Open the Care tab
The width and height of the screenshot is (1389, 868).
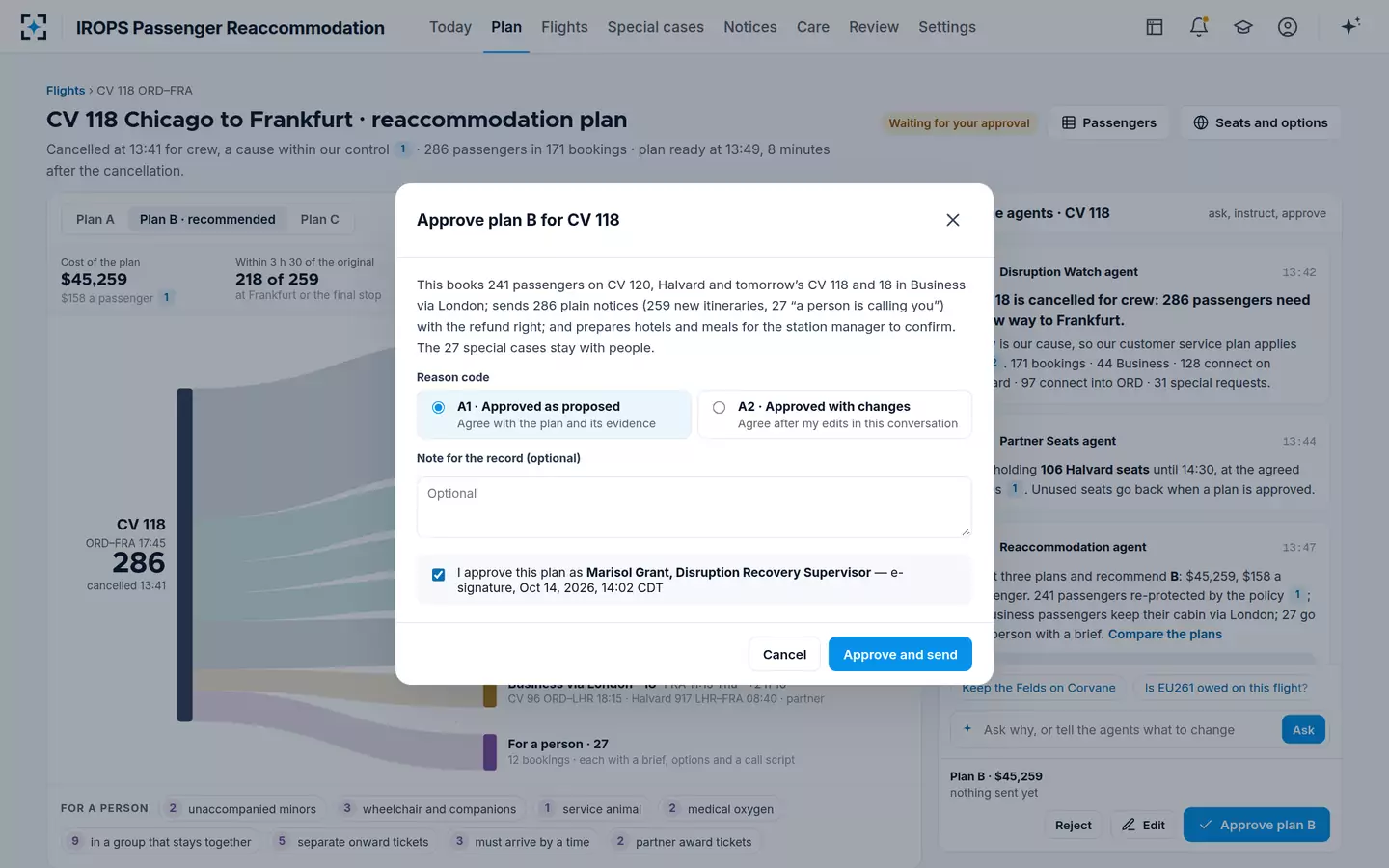pyautogui.click(x=813, y=27)
